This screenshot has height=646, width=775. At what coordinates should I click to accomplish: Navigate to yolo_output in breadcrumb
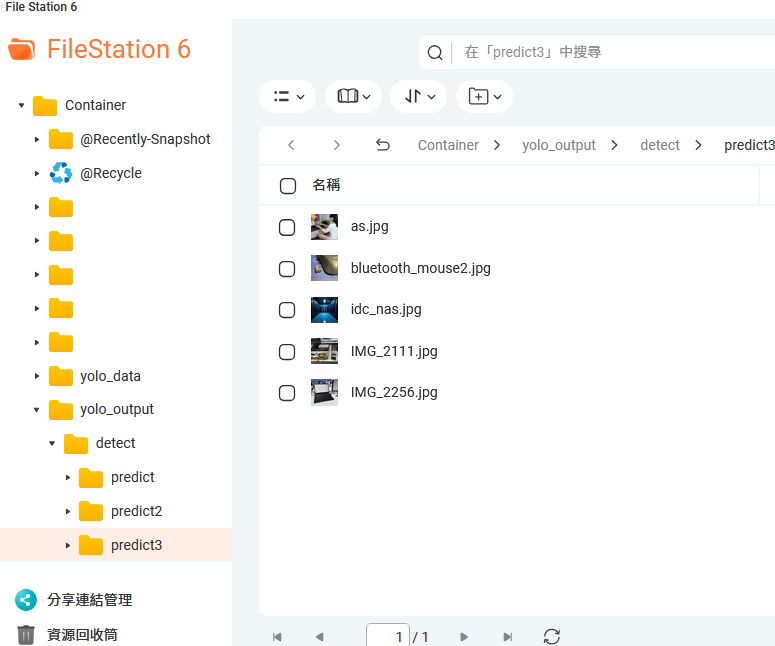pos(558,145)
